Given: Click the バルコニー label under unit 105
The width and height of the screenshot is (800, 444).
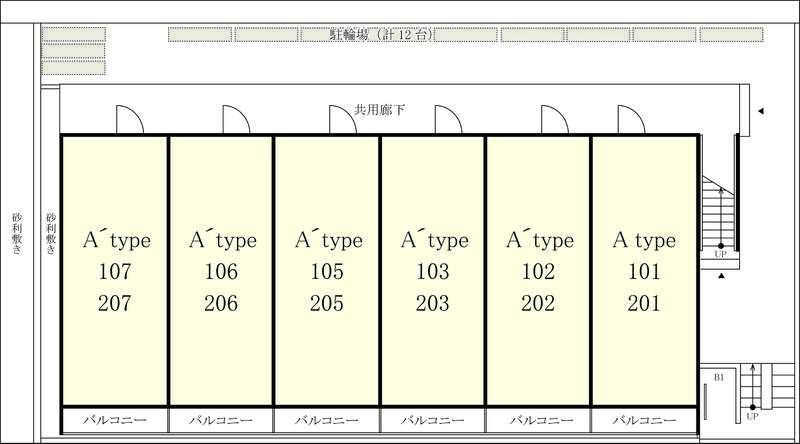Looking at the screenshot, I should tap(327, 421).
